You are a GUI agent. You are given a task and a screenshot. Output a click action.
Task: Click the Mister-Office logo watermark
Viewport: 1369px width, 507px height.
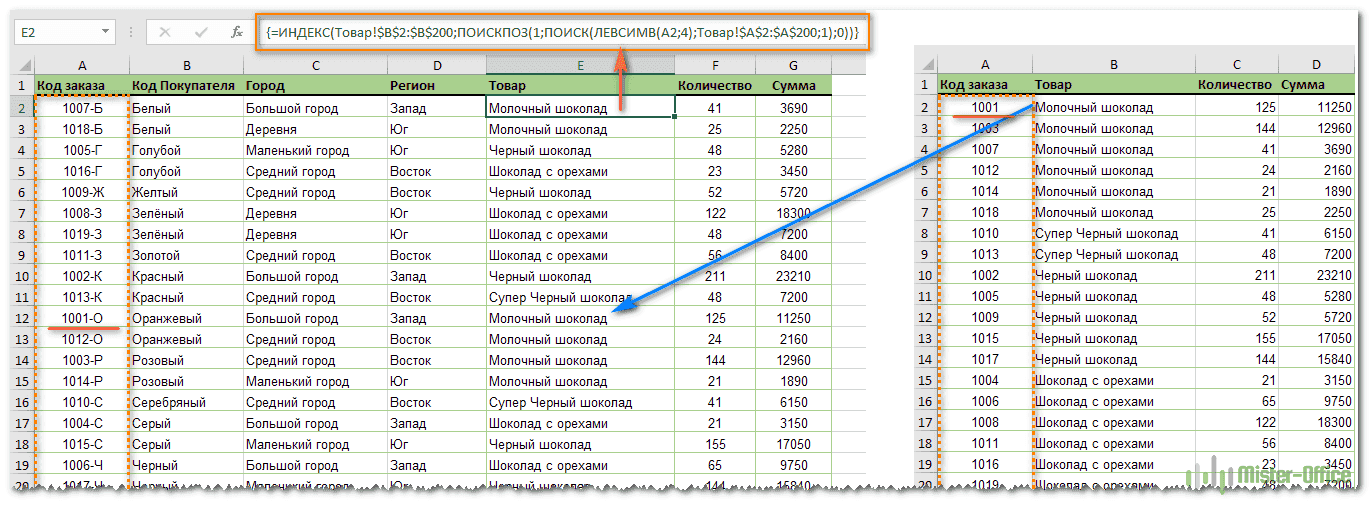point(1270,478)
